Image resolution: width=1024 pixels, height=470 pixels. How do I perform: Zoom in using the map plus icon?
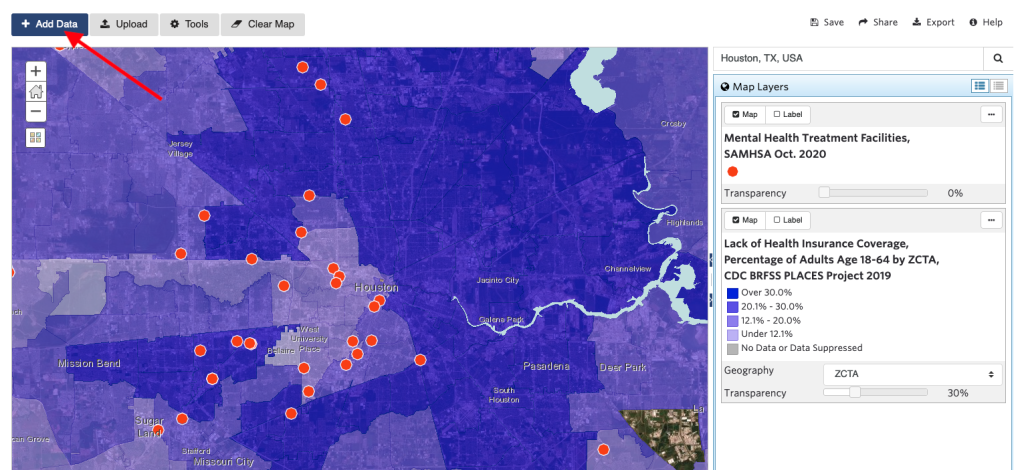(36, 71)
